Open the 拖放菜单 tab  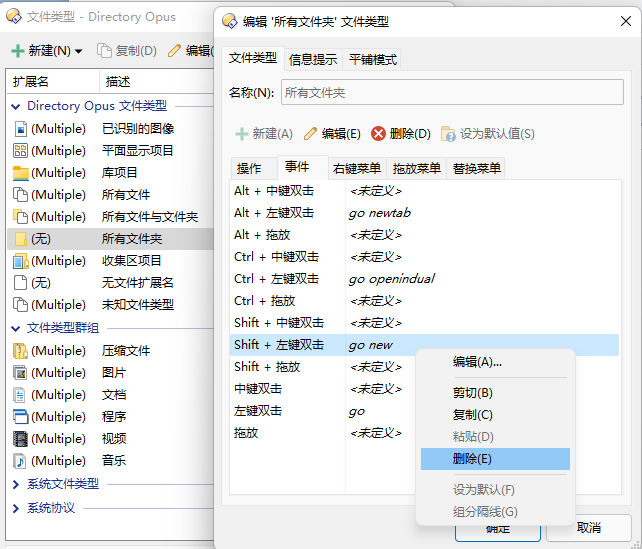416,168
